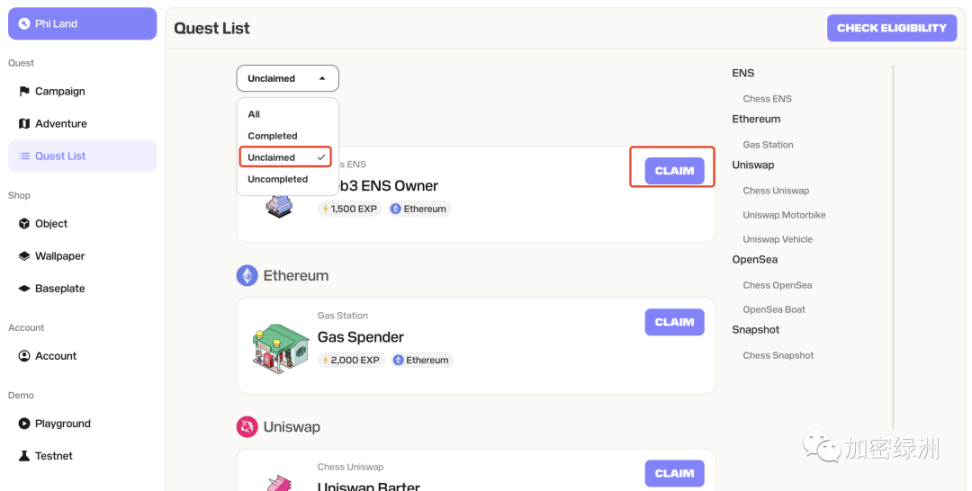Click the Gas Station building thumbnail
Screen dimensions: 972x491
click(280, 348)
